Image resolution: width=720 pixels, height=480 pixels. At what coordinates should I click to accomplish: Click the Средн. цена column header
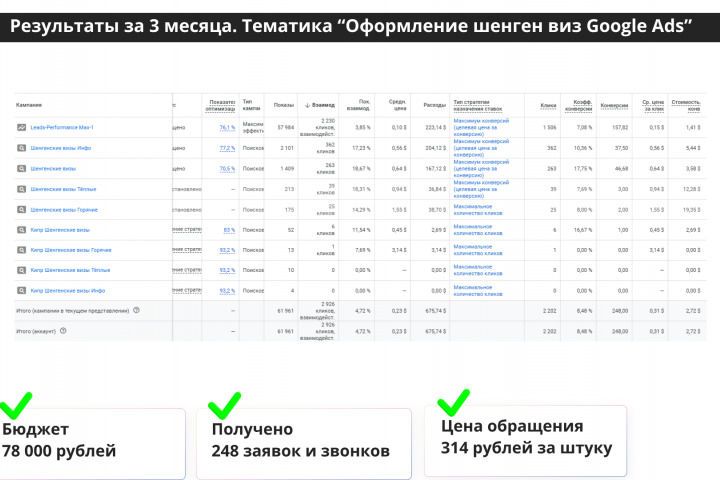(x=397, y=105)
